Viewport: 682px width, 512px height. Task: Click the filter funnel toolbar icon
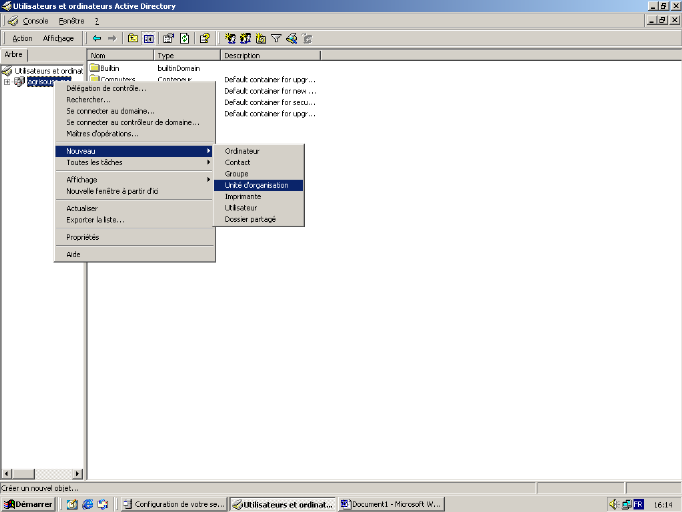[276, 38]
